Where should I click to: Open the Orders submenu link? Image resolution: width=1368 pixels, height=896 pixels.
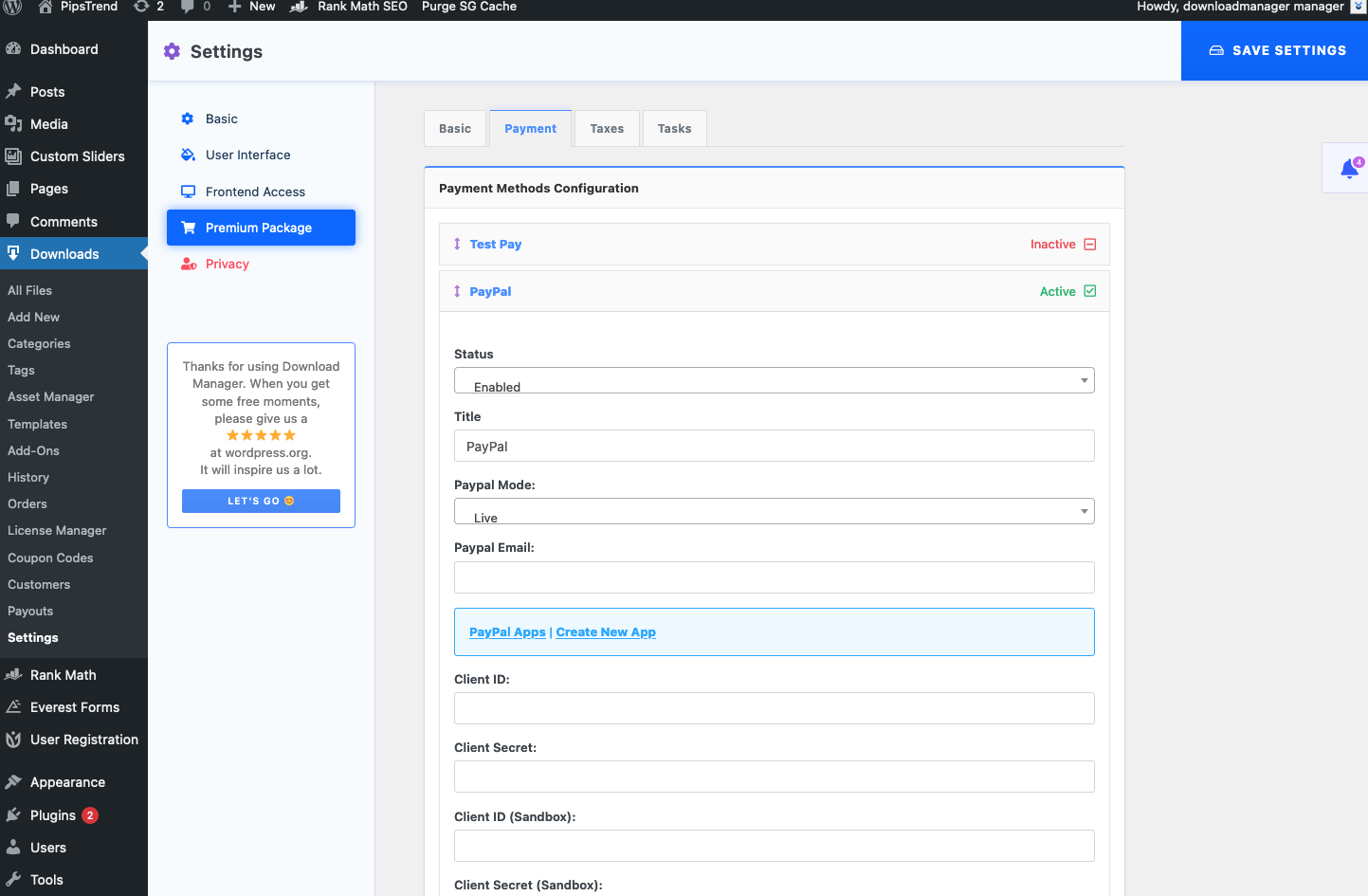coord(27,503)
